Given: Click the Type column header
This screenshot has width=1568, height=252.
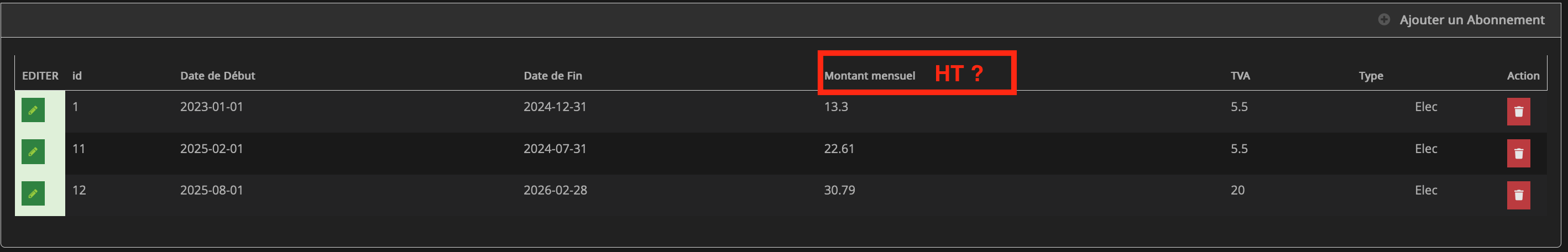Looking at the screenshot, I should pos(1371,76).
